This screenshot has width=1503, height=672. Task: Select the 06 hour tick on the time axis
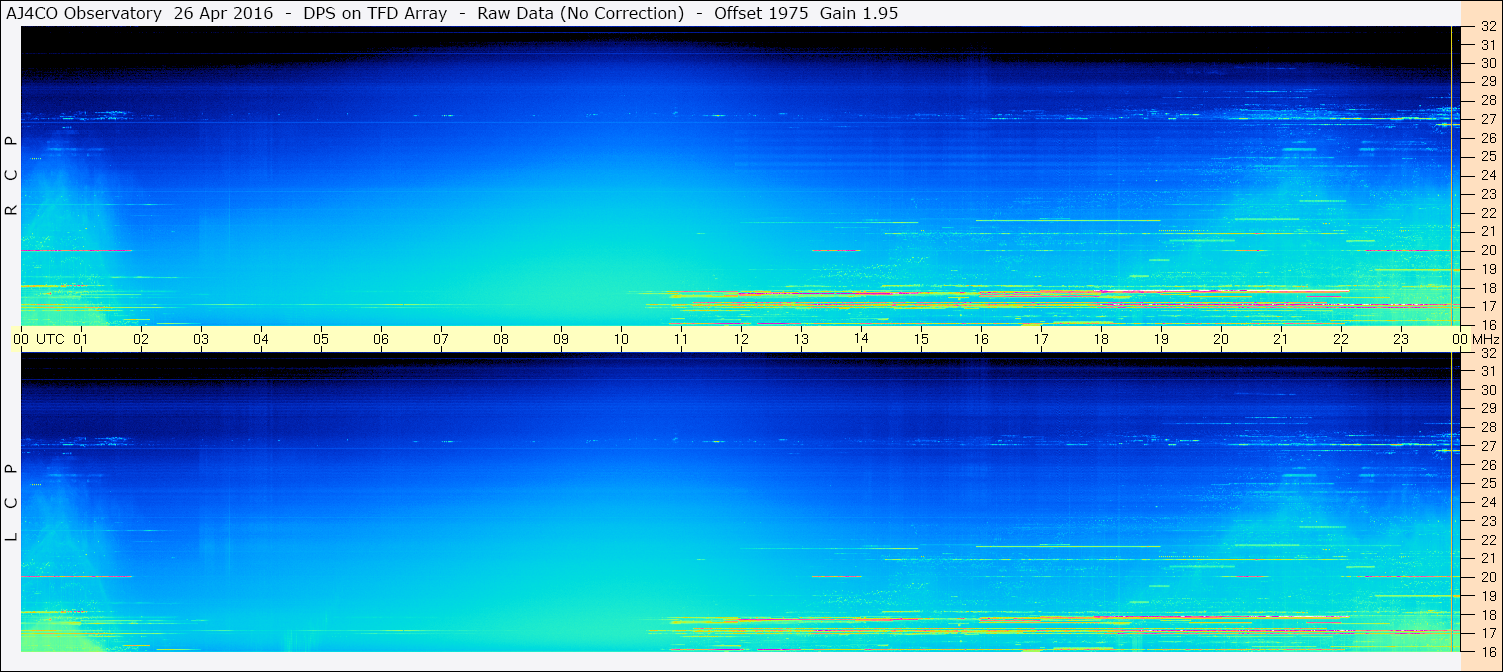pyautogui.click(x=381, y=340)
